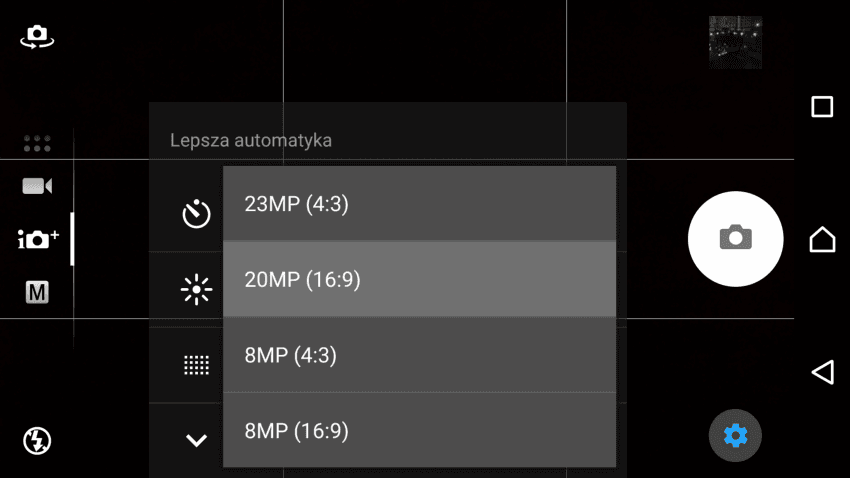850x478 pixels.
Task: Select Manual mode M icon
Action: (x=37, y=292)
